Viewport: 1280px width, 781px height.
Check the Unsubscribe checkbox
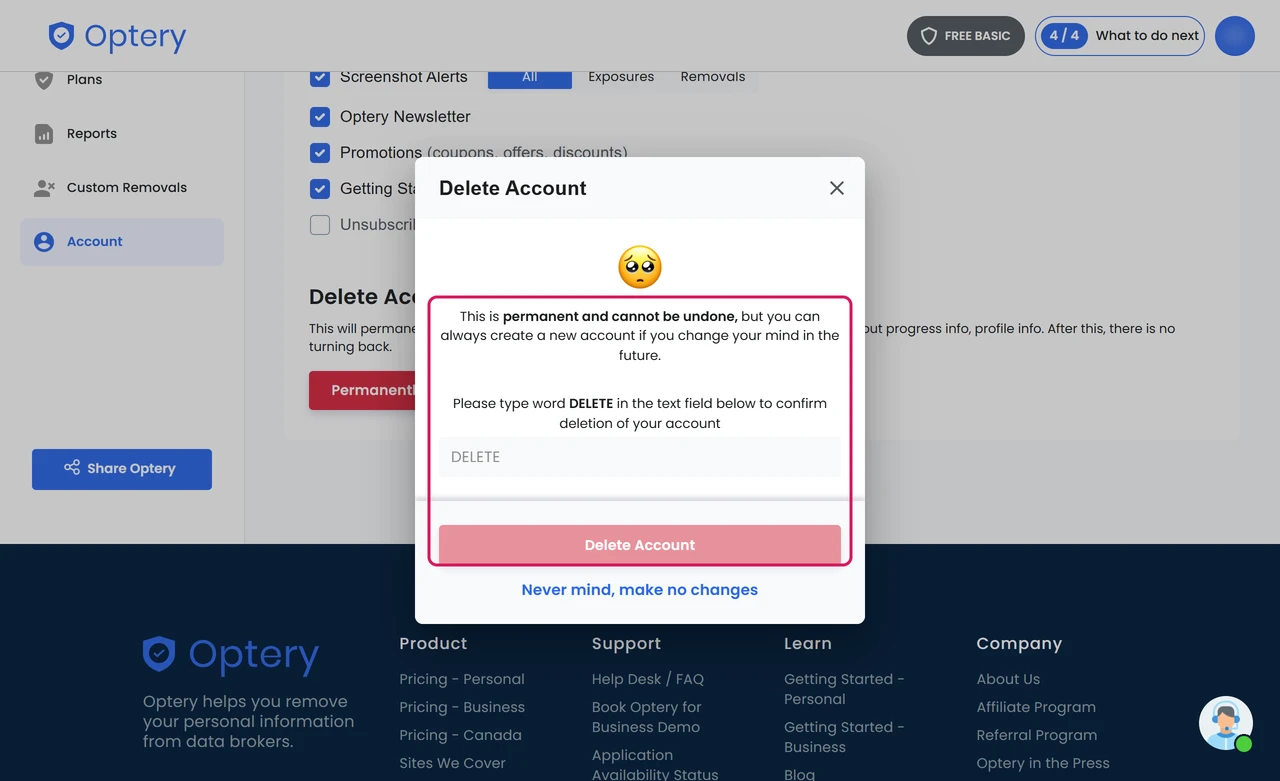320,225
